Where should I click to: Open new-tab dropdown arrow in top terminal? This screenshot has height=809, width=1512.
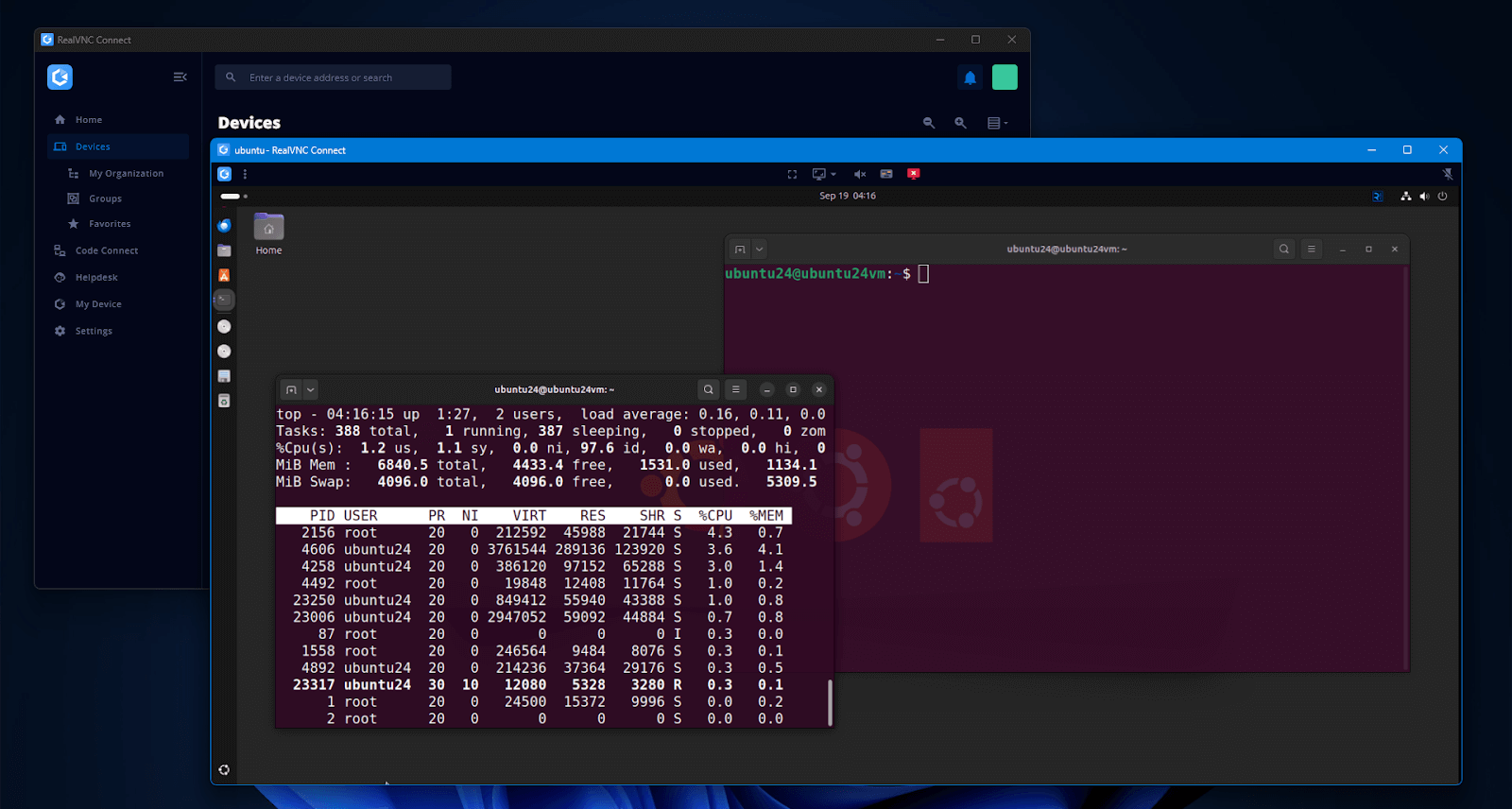(x=310, y=389)
